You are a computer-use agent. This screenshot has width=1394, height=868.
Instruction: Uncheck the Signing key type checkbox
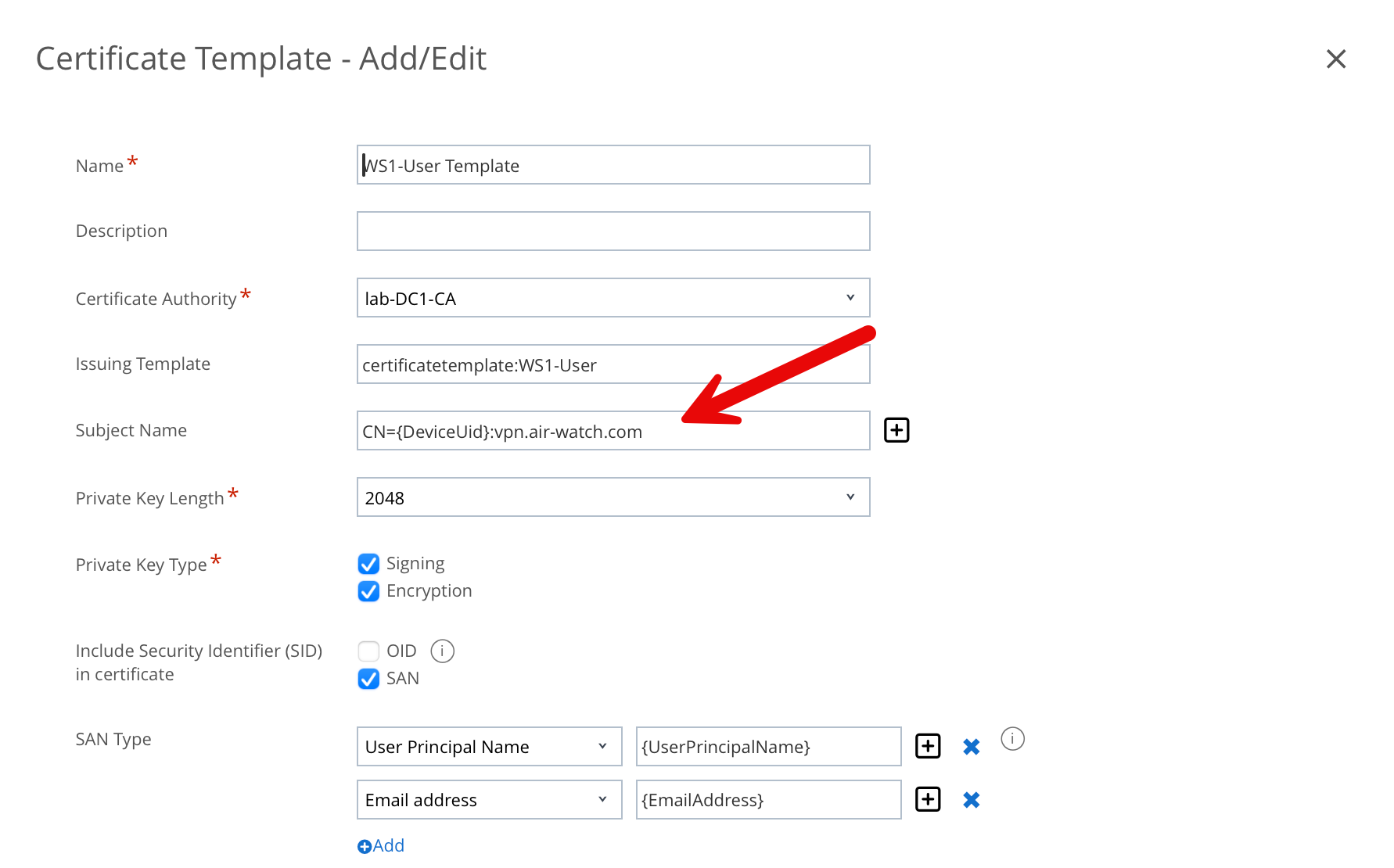[x=368, y=564]
